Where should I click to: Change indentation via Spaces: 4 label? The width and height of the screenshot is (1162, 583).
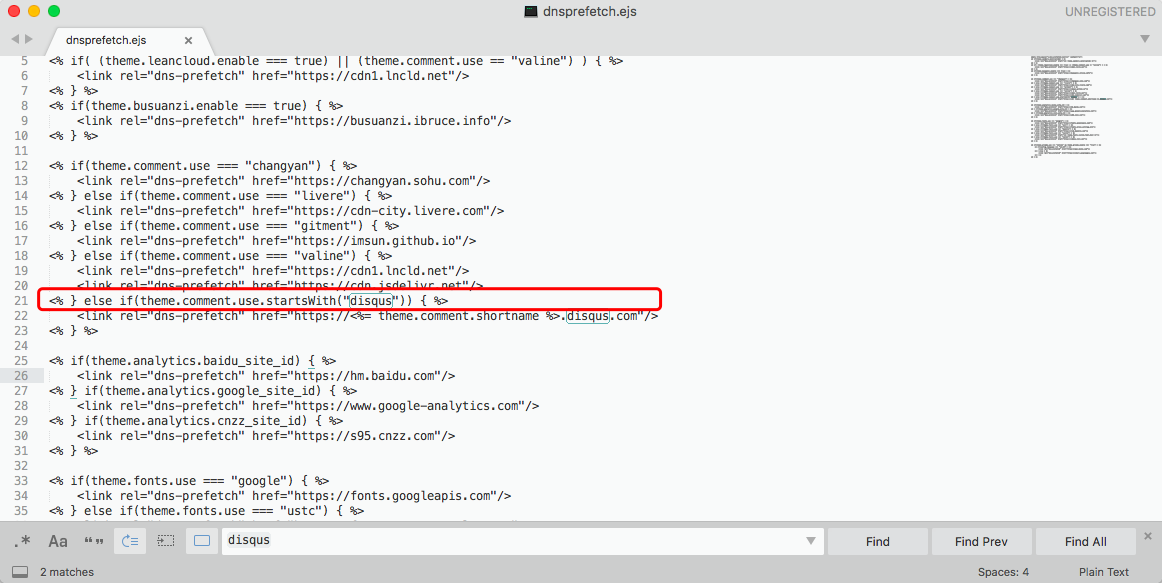pyautogui.click(x=1003, y=571)
